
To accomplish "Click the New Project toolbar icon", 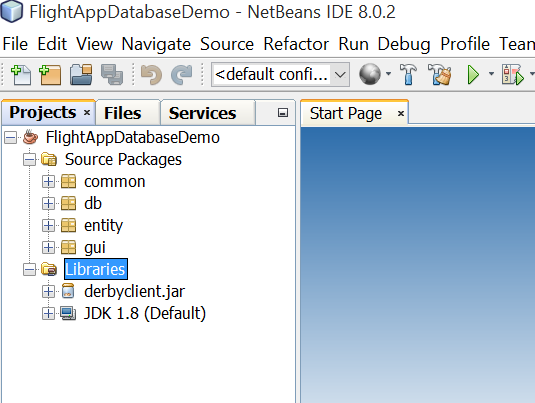I will (50, 74).
